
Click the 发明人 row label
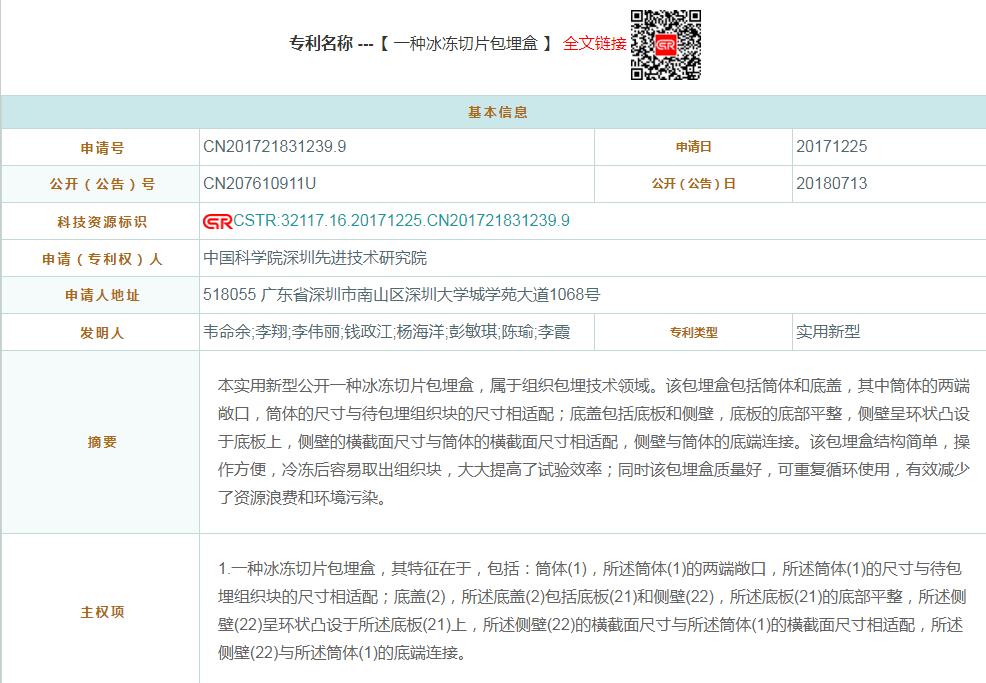102,333
